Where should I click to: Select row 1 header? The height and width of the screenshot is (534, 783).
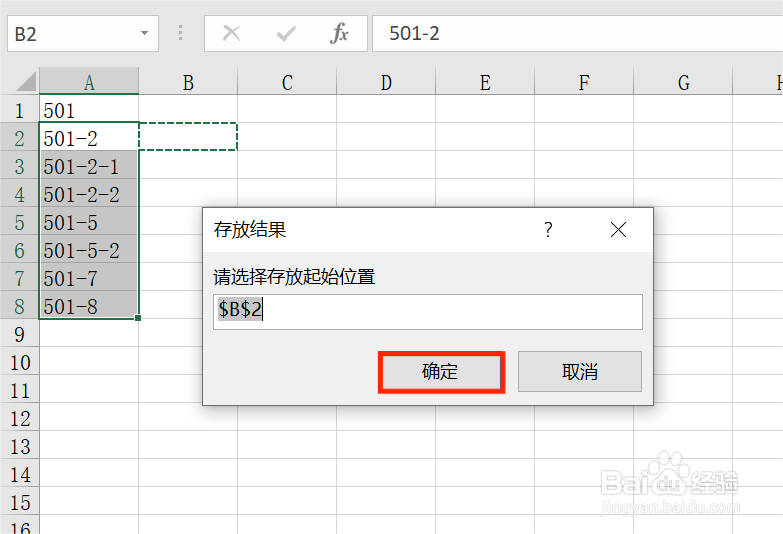click(19, 110)
